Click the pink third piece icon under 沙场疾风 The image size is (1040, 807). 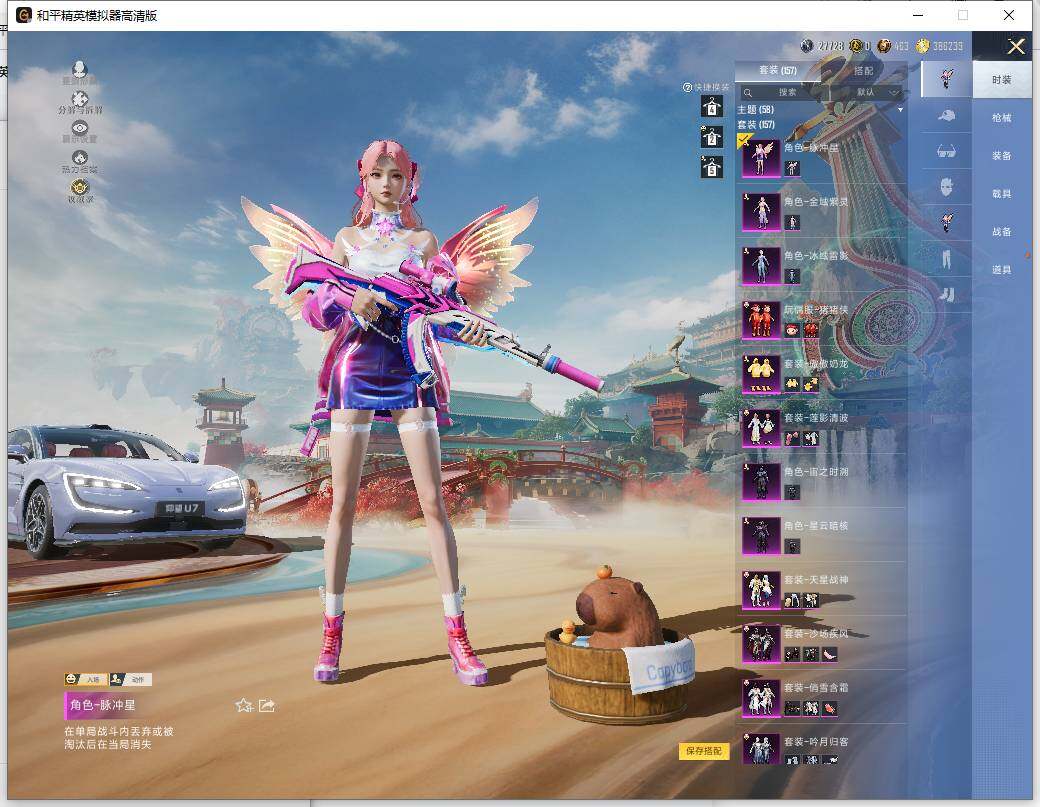pyautogui.click(x=829, y=654)
